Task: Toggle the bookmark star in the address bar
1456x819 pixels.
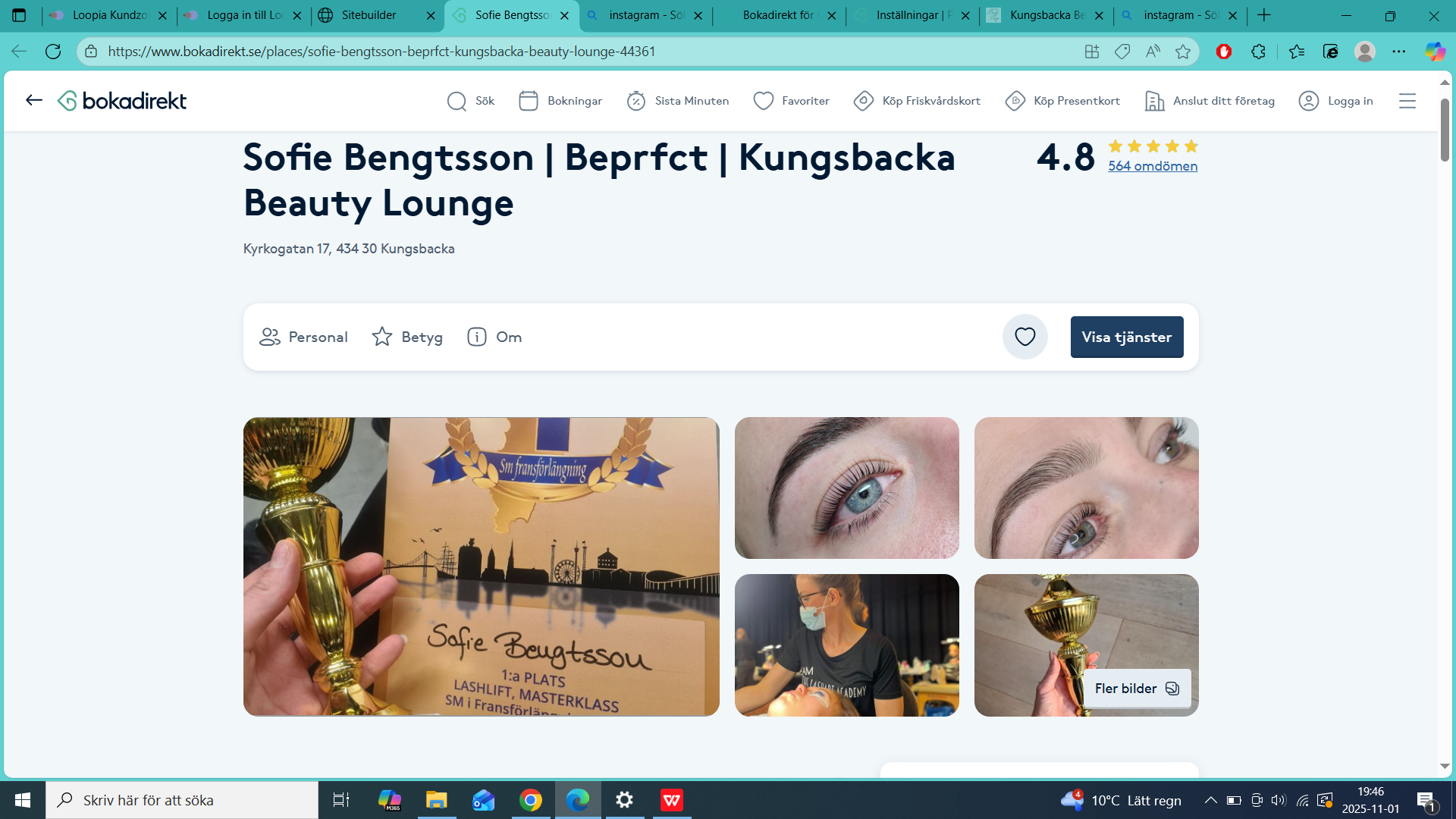Action: coord(1181,51)
